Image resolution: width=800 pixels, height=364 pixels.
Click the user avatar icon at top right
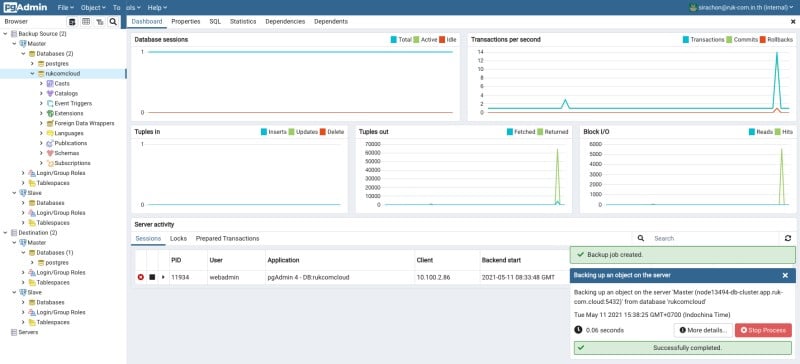[693, 8]
